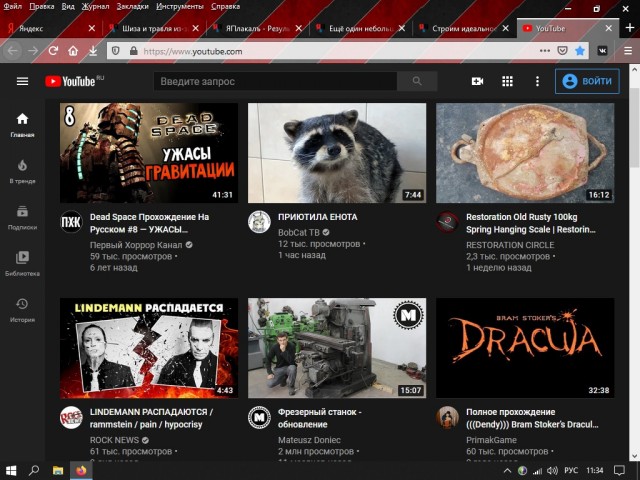Open the ПХК channel avatar
Screen dimensions: 640x480
tap(71, 222)
